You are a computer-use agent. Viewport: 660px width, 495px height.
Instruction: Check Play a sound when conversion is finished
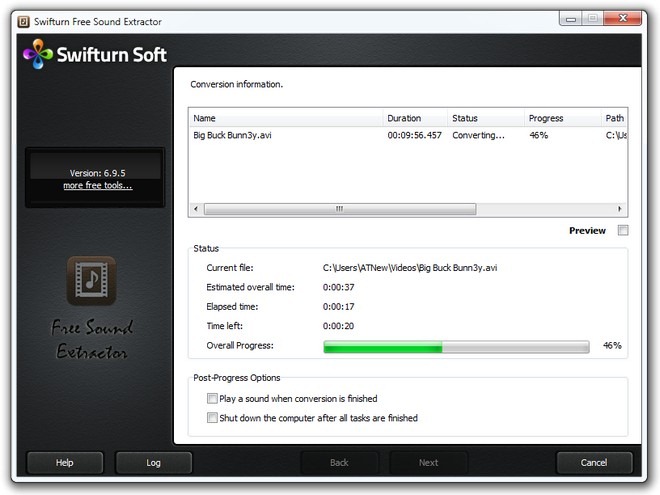coord(212,398)
